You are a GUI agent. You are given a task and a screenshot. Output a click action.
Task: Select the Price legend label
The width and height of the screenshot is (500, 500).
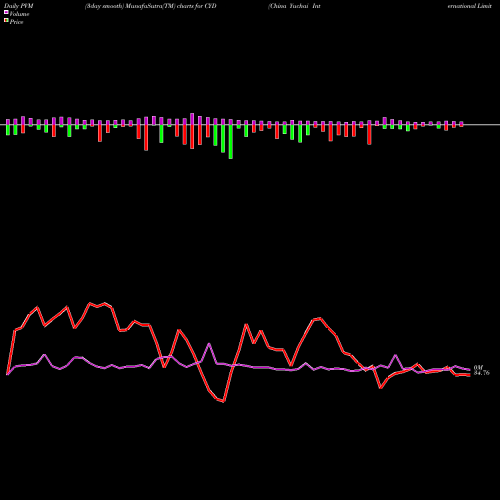pos(16,22)
